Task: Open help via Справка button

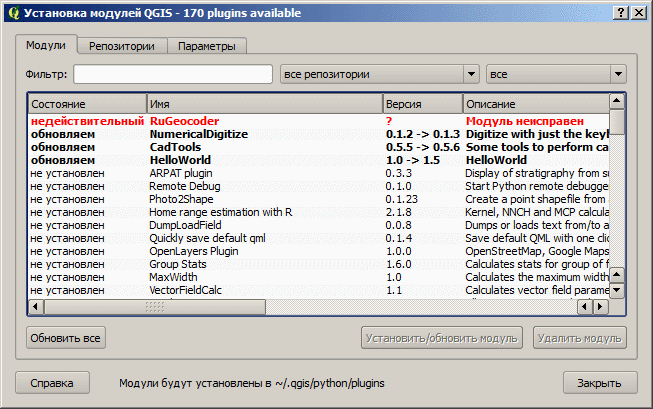Action: pyautogui.click(x=52, y=383)
